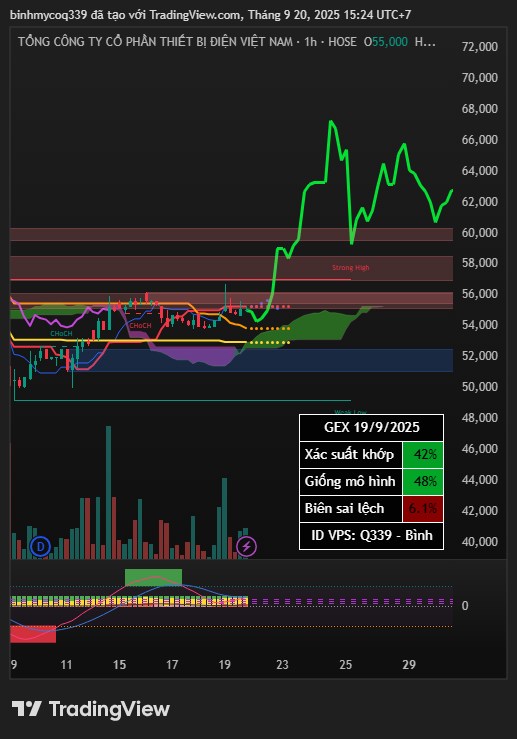Click the ID VPS: Q339 - Bình row
This screenshot has width=517, height=739.
coord(371,536)
